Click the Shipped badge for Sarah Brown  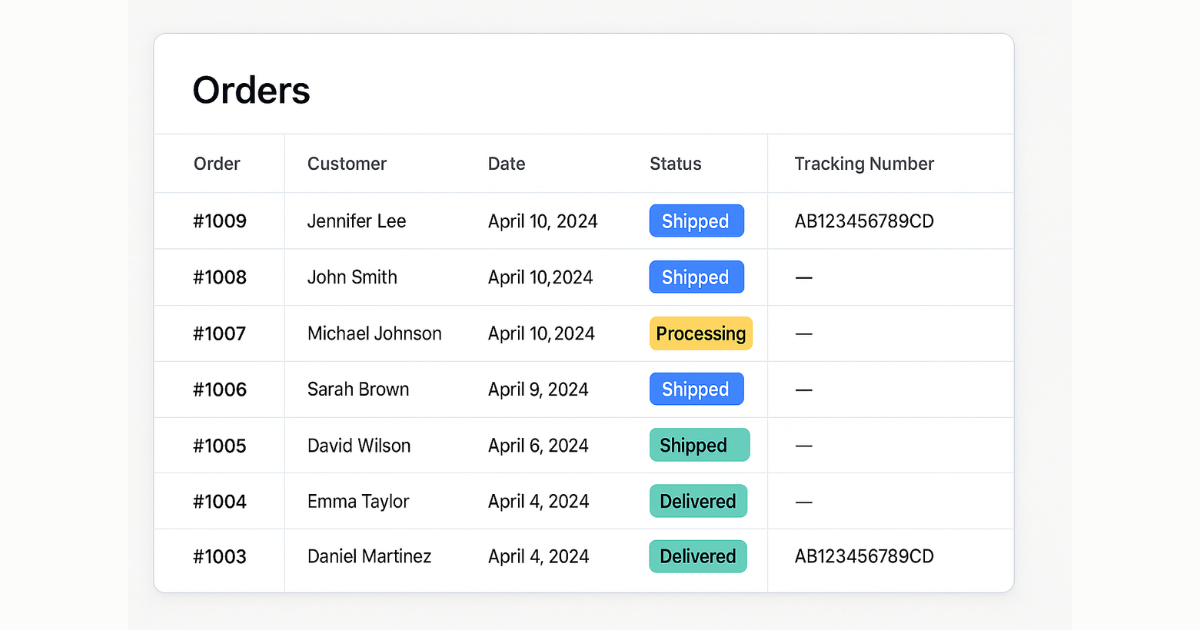coord(697,389)
